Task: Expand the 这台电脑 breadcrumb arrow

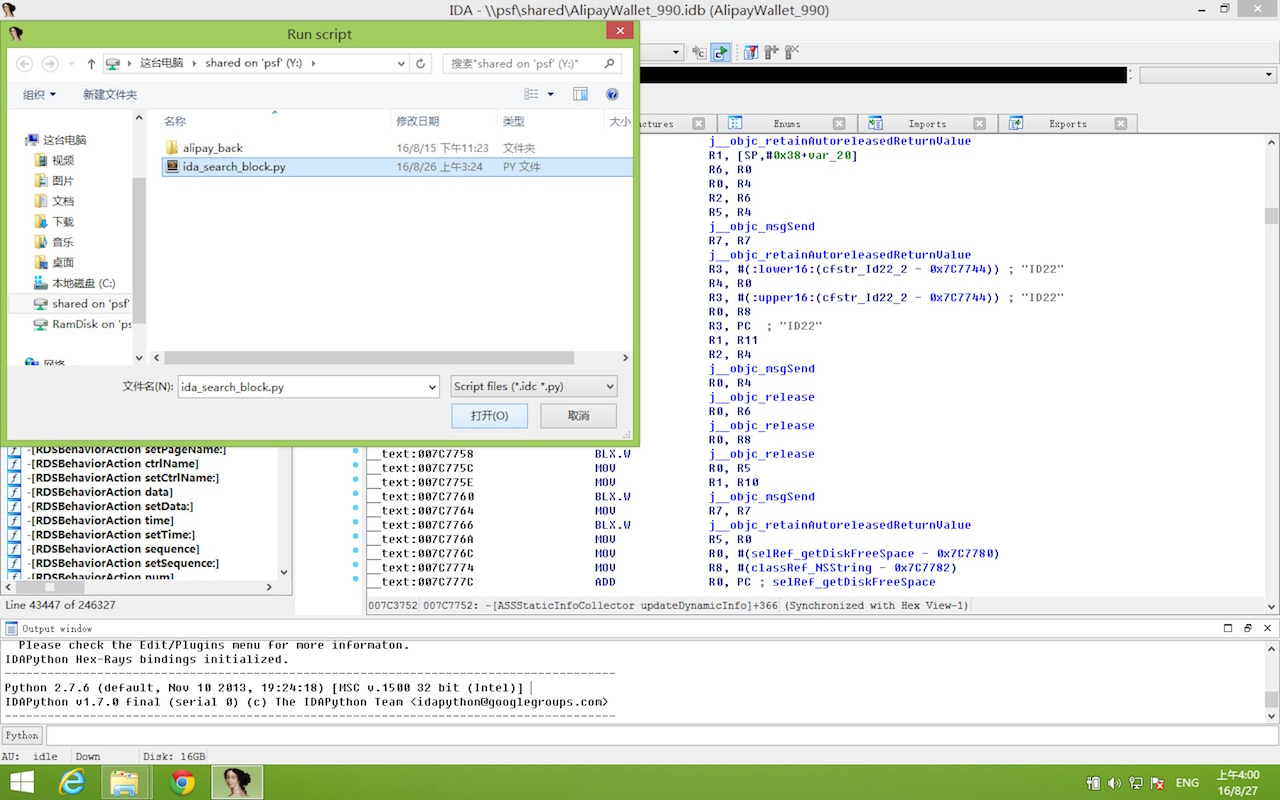Action: click(195, 63)
